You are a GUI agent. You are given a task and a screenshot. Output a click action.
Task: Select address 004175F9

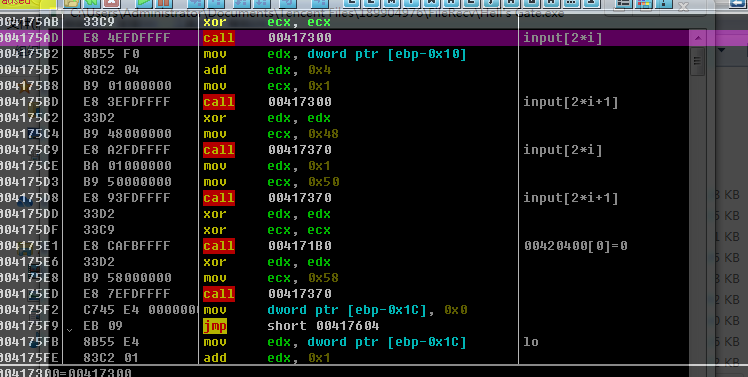coord(29,325)
